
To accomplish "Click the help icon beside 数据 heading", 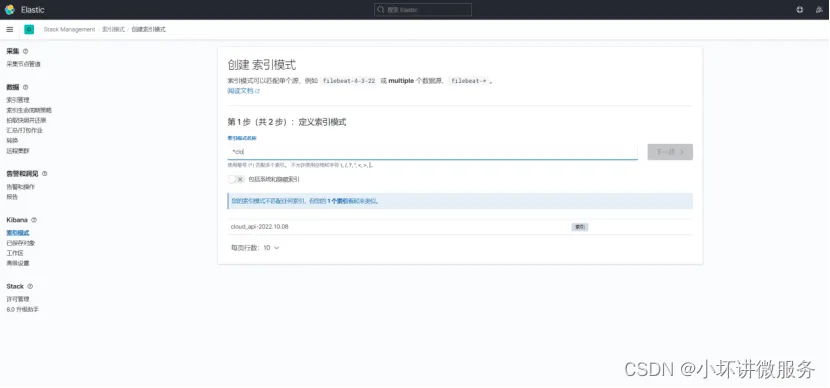I will point(25,87).
